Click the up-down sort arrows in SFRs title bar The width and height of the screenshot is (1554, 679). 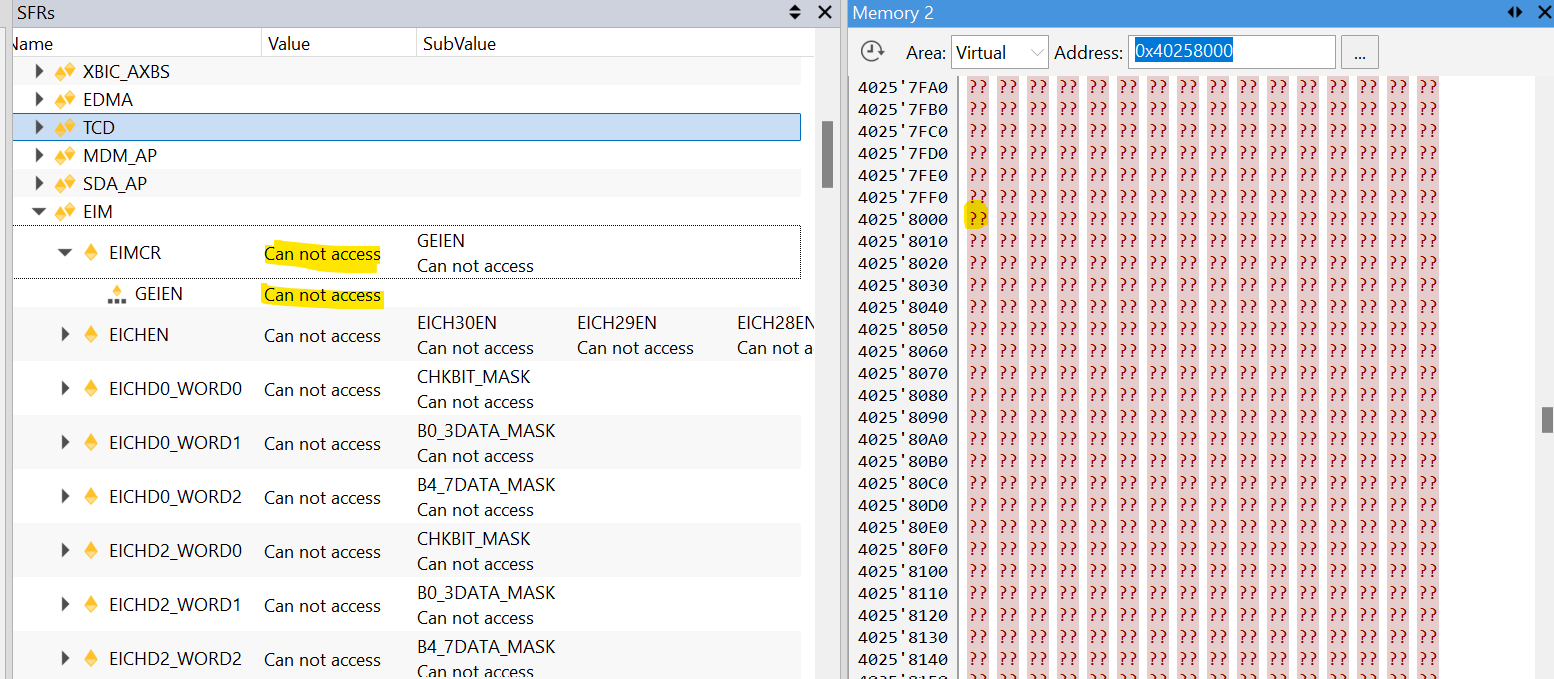(x=794, y=12)
